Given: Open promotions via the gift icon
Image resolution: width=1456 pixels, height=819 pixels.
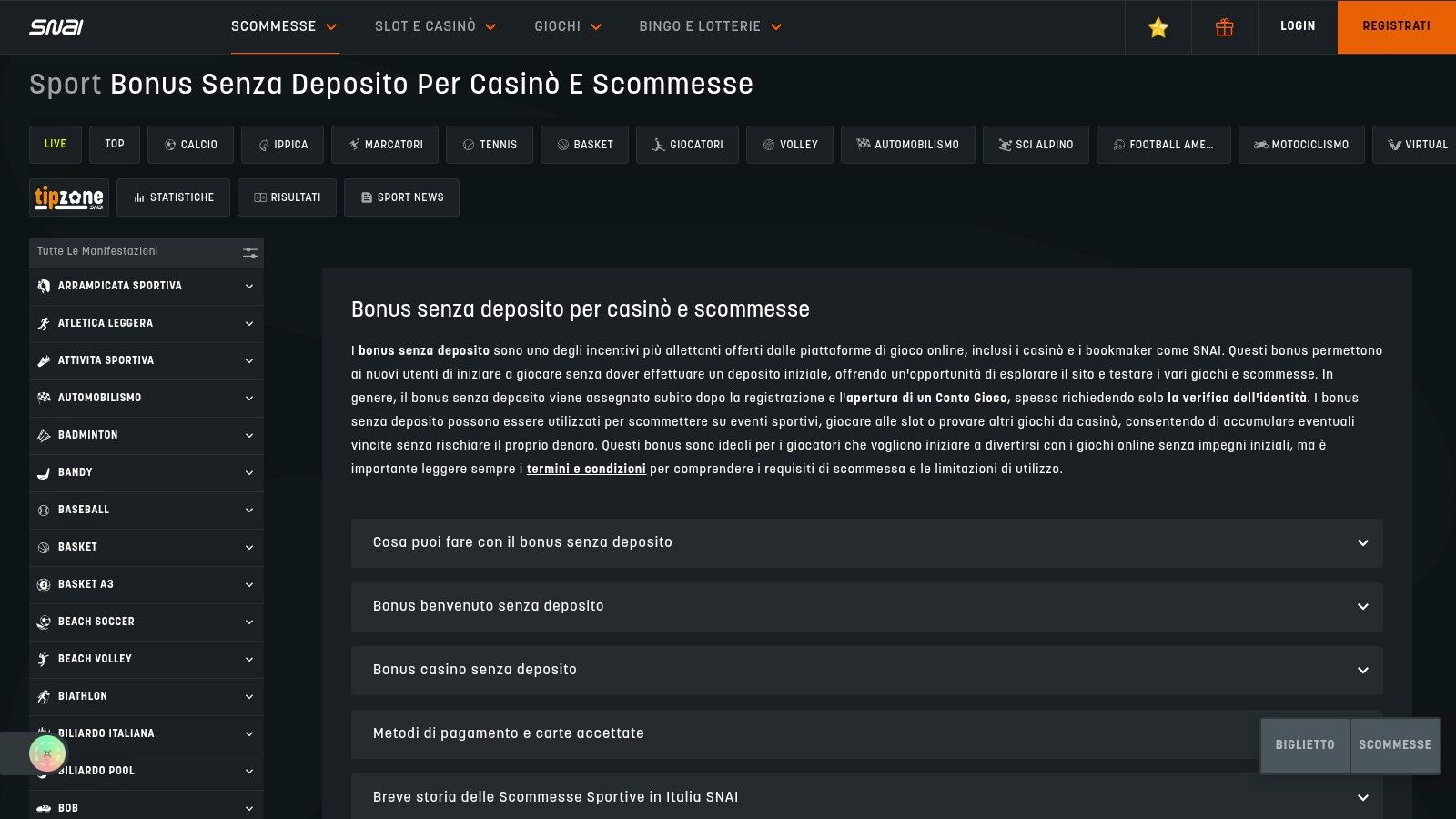Looking at the screenshot, I should (x=1225, y=27).
